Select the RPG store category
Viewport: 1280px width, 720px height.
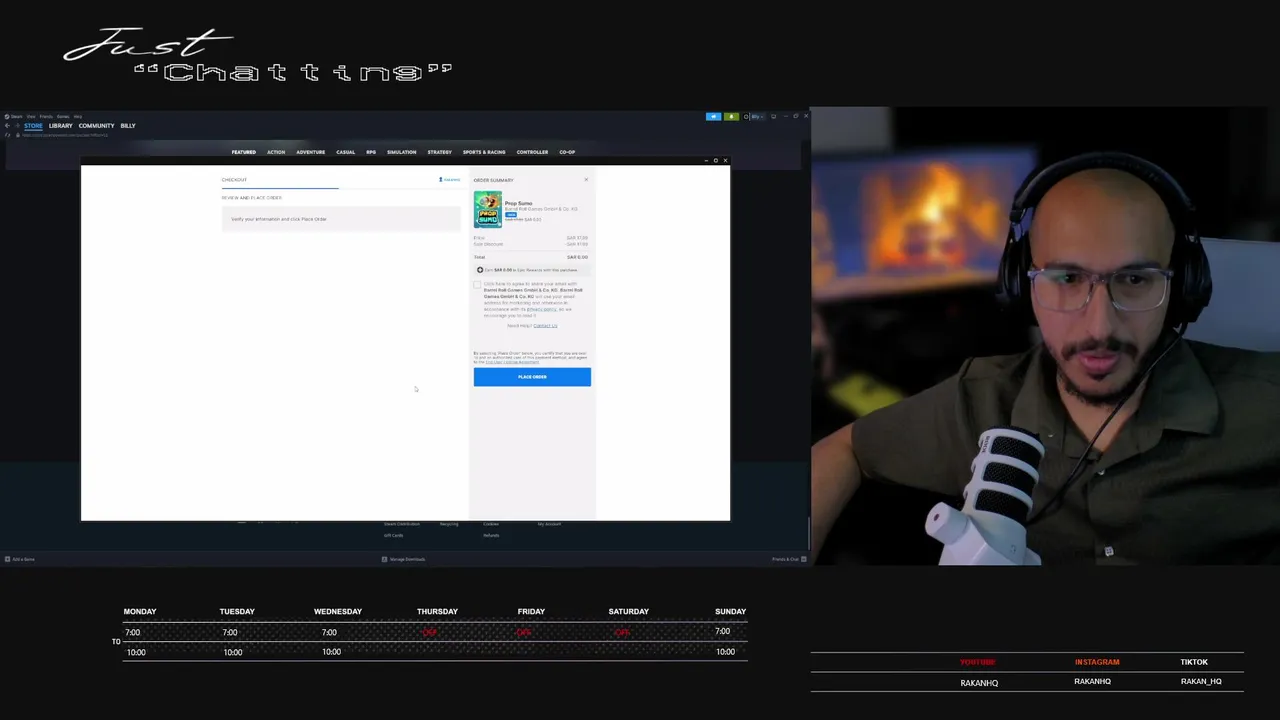[371, 152]
